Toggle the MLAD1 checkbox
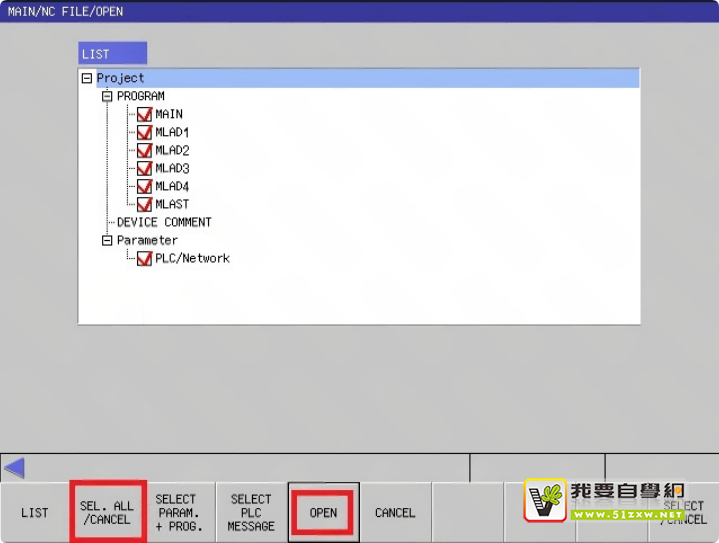This screenshot has width=719, height=543. point(144,132)
